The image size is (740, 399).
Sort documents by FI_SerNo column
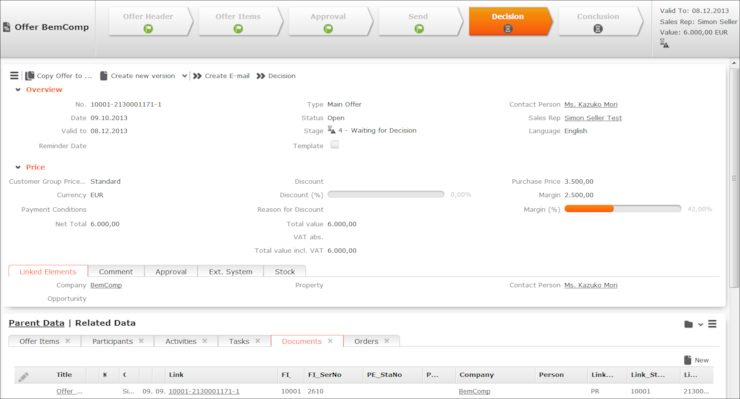[325, 375]
